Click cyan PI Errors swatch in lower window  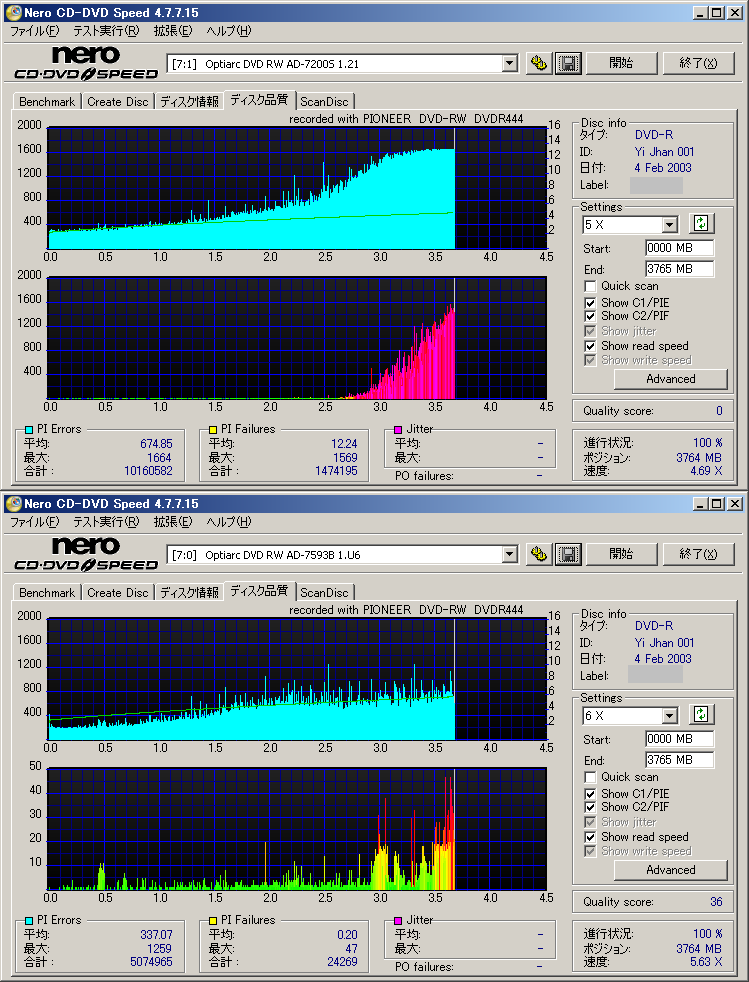point(29,921)
